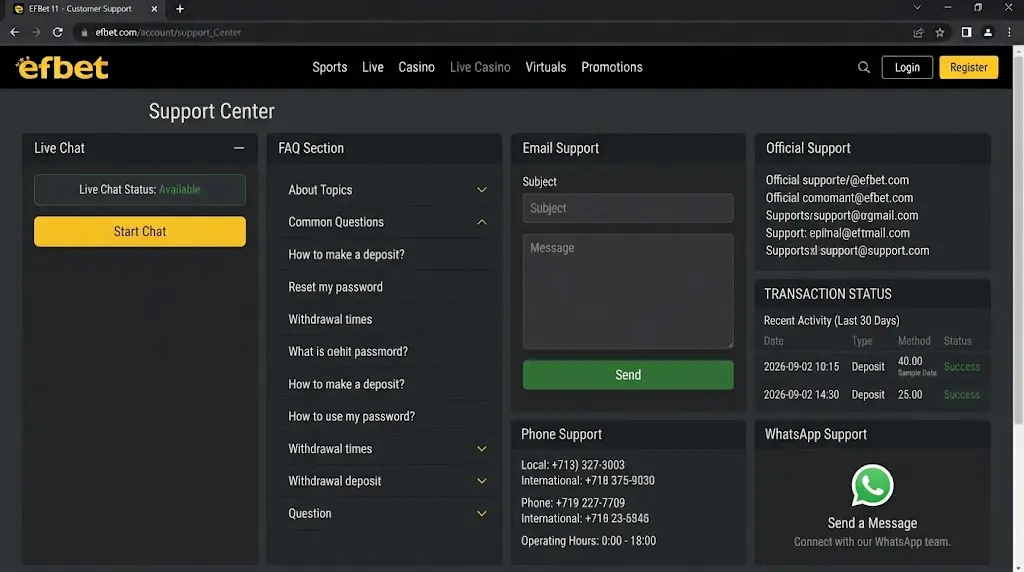Start a live chat session
The width and height of the screenshot is (1024, 572).
(x=140, y=231)
